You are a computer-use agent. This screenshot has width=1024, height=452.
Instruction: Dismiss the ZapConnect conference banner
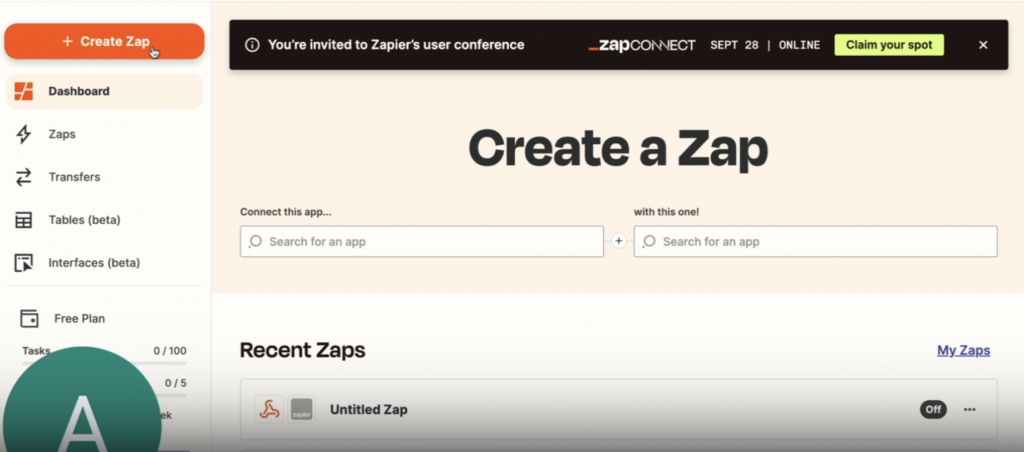pos(983,45)
